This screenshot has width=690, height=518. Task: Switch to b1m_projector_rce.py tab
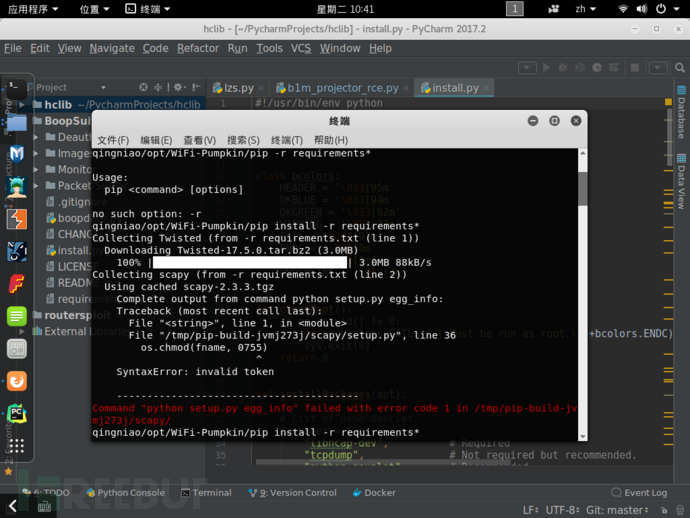click(343, 88)
